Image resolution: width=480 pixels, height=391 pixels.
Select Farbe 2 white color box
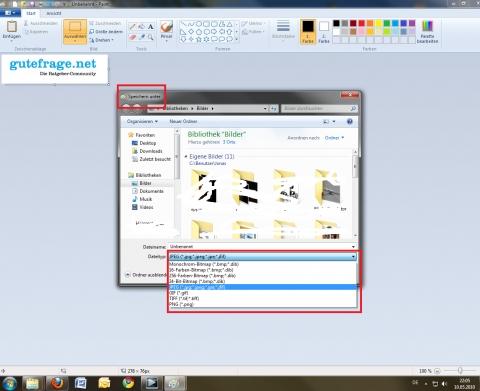[324, 32]
